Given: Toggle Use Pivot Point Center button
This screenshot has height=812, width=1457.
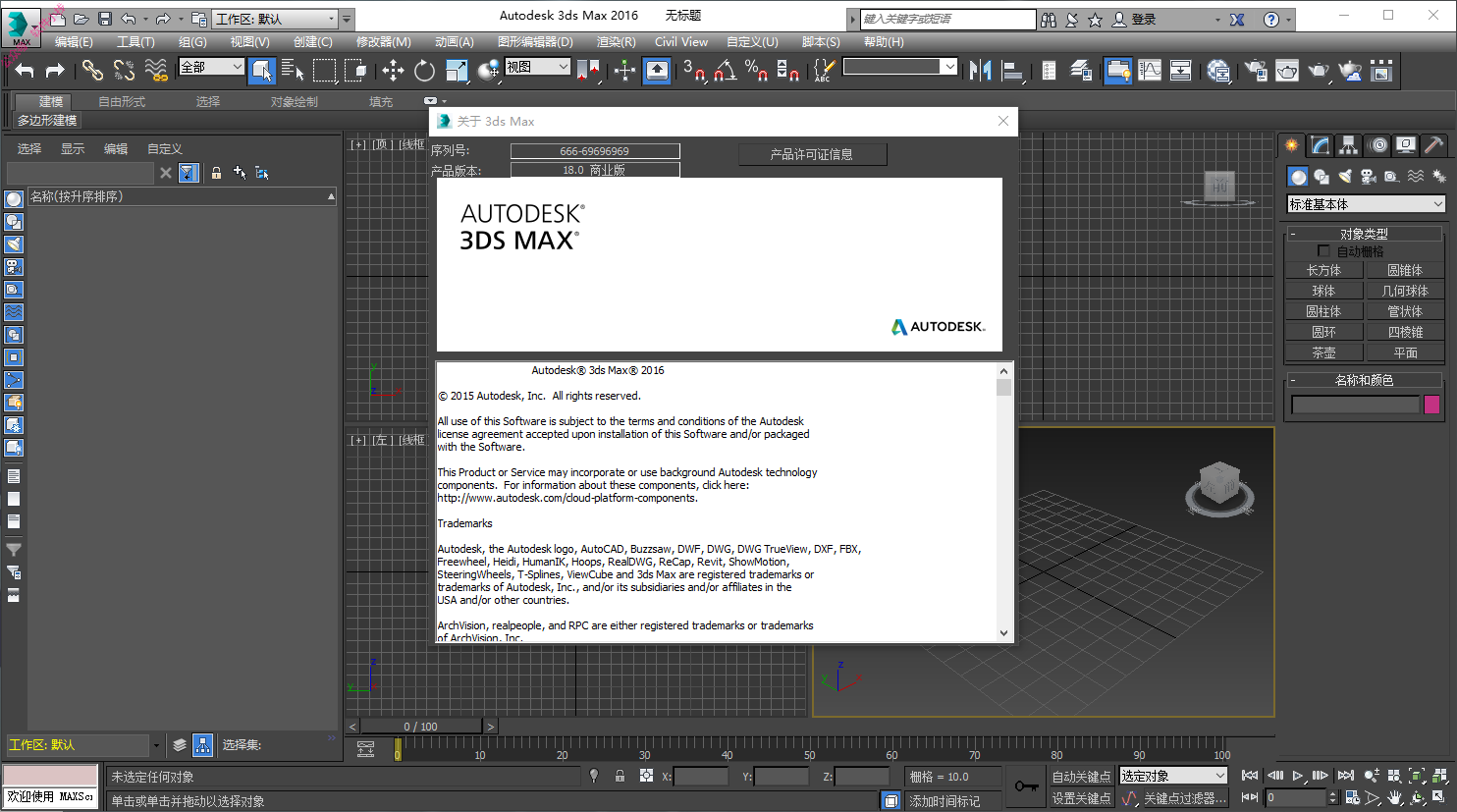Looking at the screenshot, I should click(x=589, y=70).
